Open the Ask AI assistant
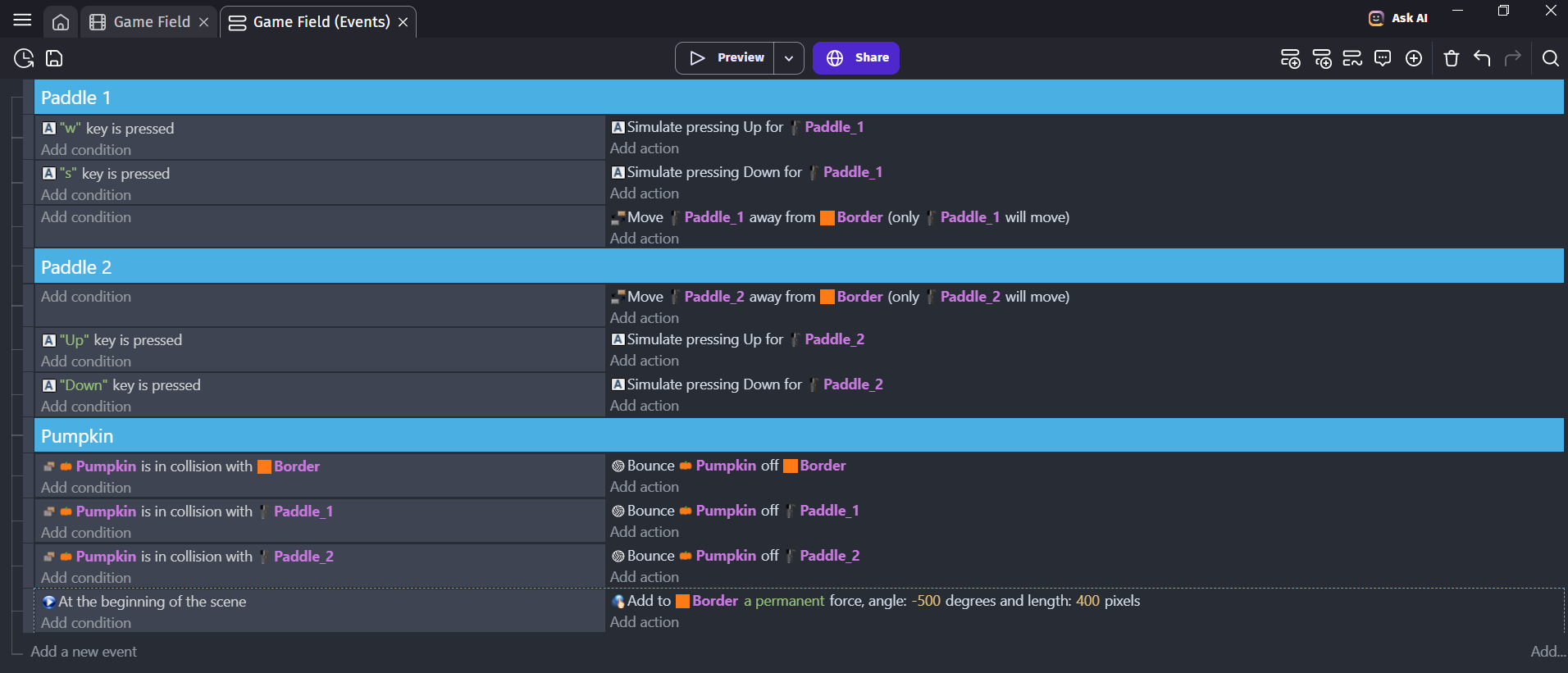The width and height of the screenshot is (1568, 673). click(1398, 18)
